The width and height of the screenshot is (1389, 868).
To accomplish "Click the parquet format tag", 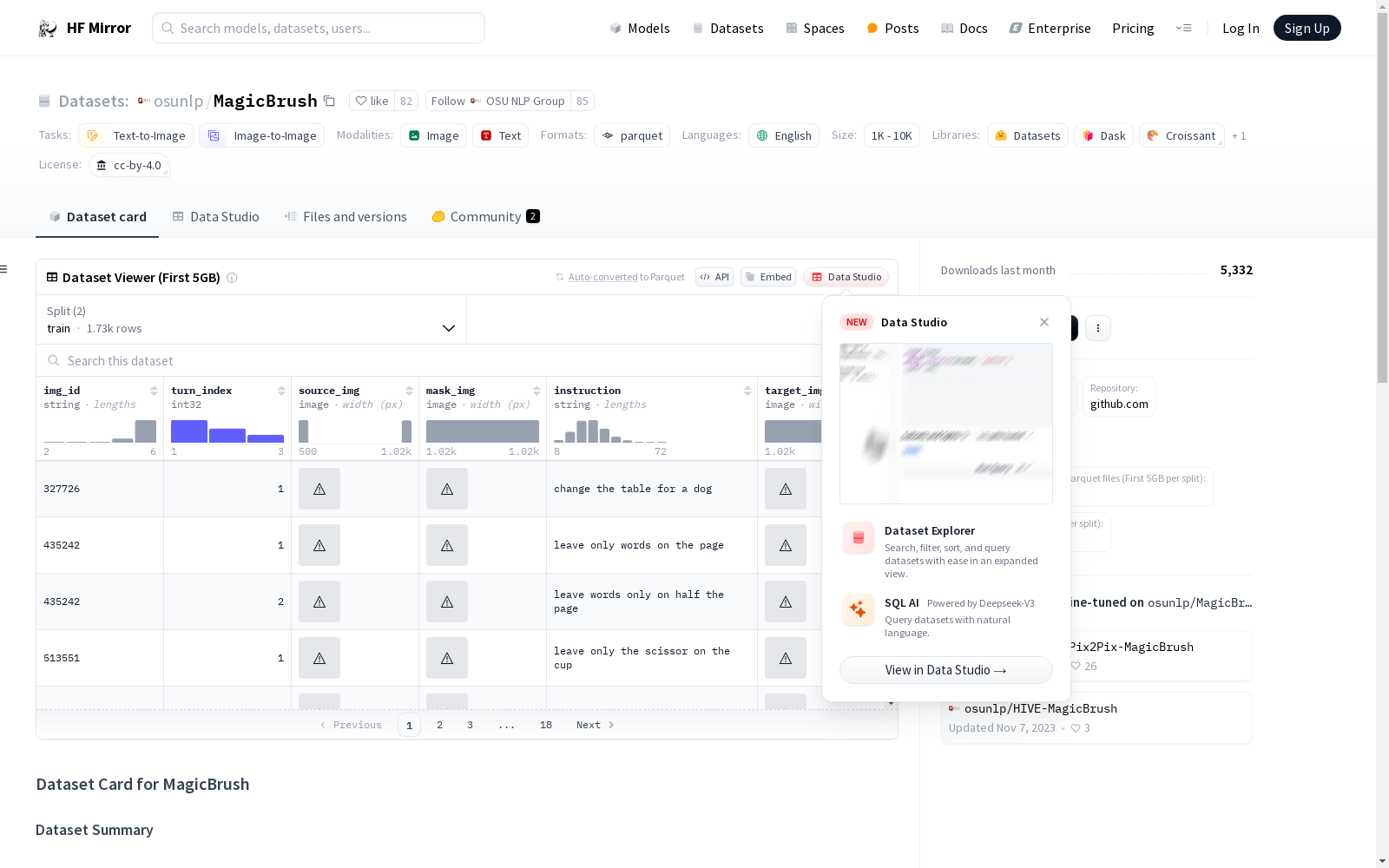I will coord(632,135).
